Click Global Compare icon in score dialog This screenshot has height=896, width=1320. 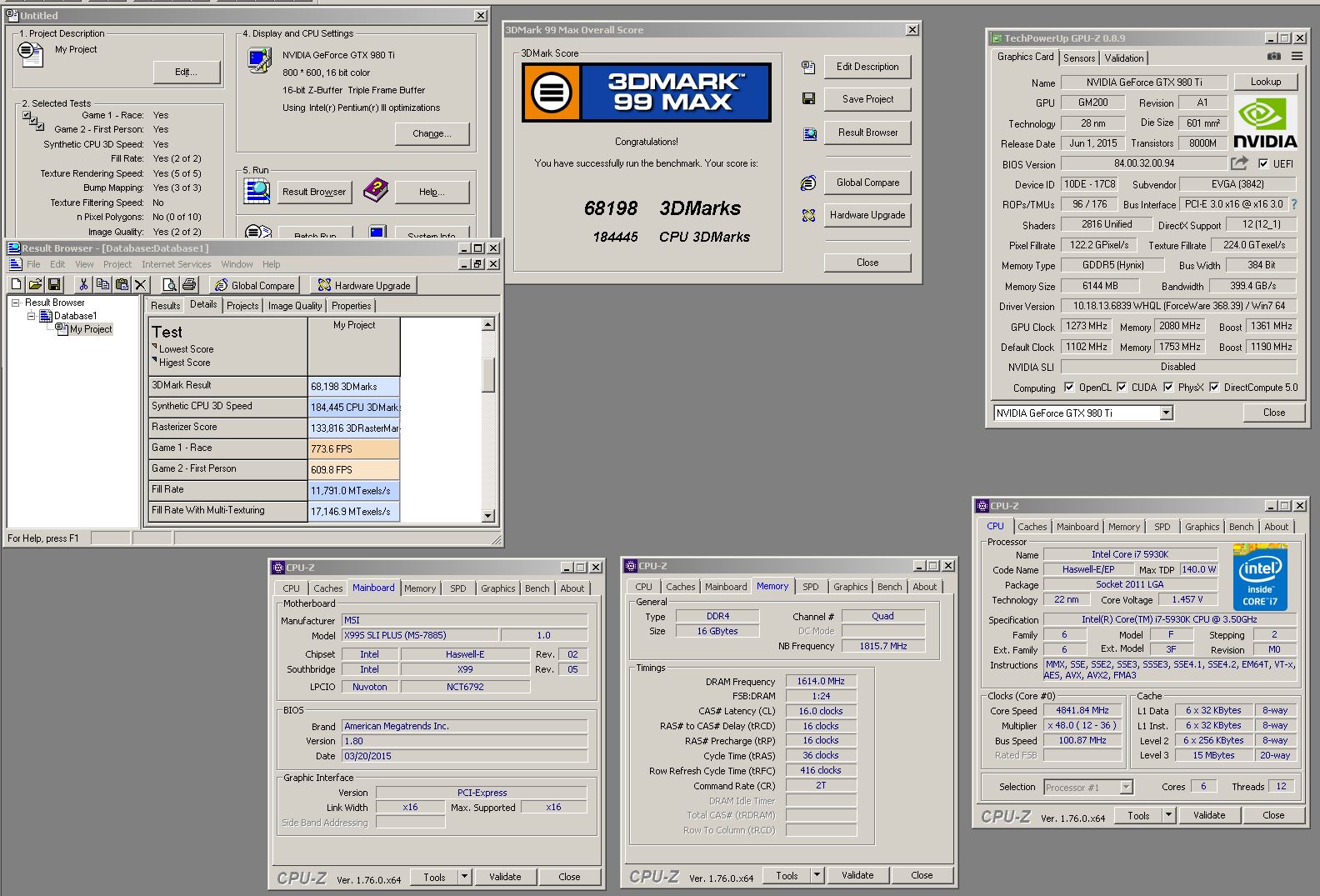[x=807, y=183]
